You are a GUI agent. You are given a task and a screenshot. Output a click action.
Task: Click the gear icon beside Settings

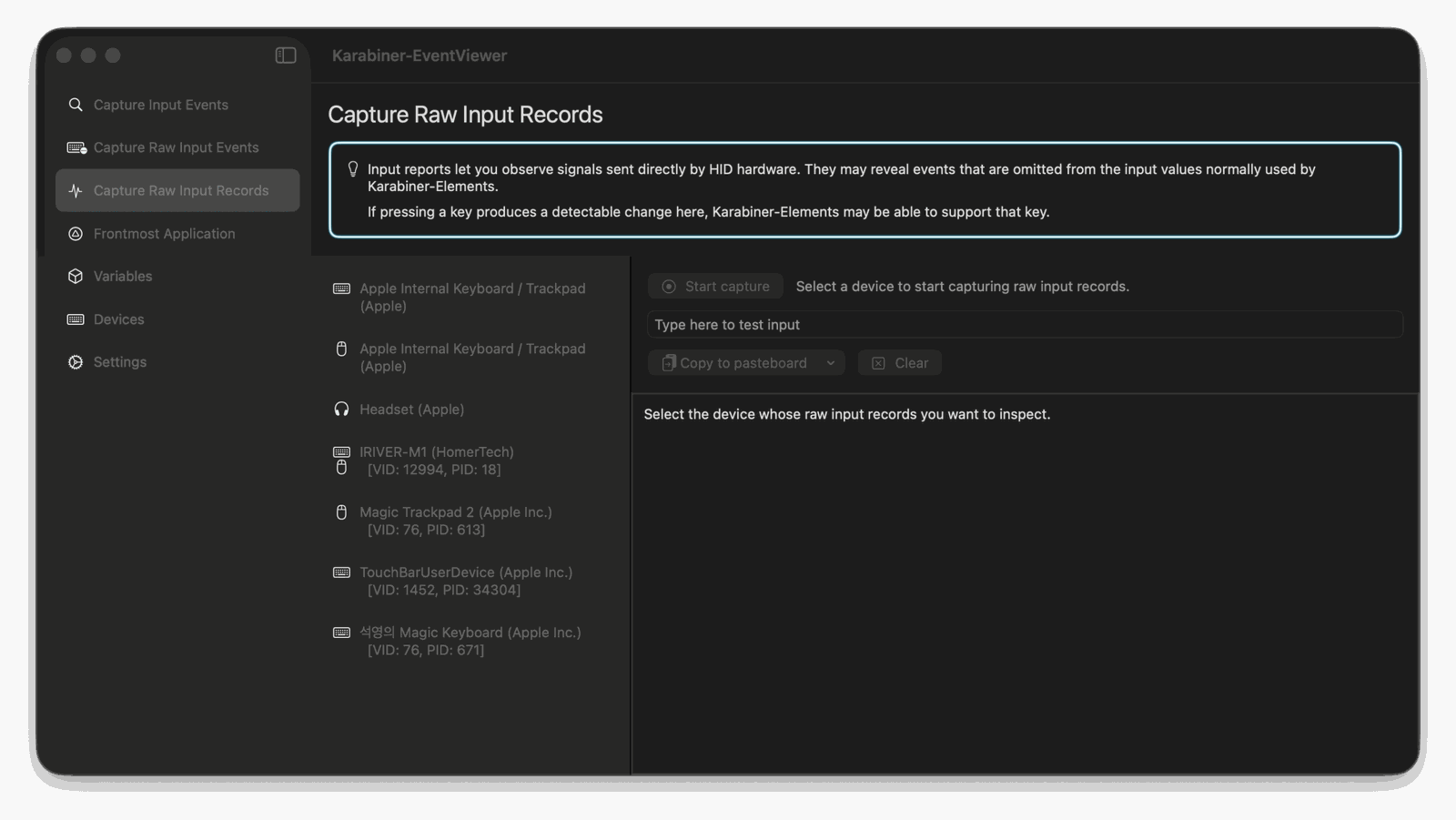tap(76, 362)
